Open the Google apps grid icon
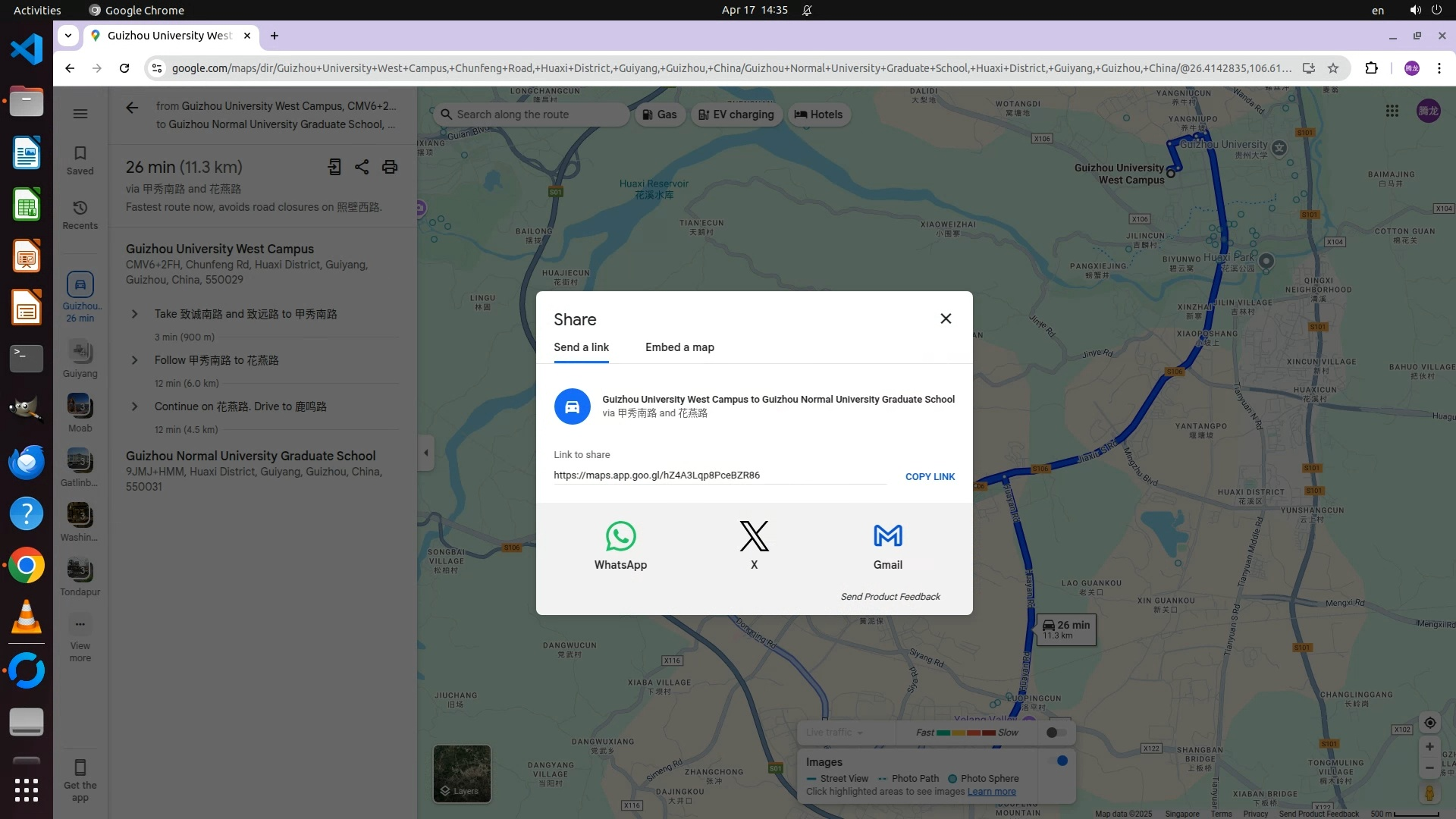Screen dimensions: 1456x819 tap(1392, 111)
